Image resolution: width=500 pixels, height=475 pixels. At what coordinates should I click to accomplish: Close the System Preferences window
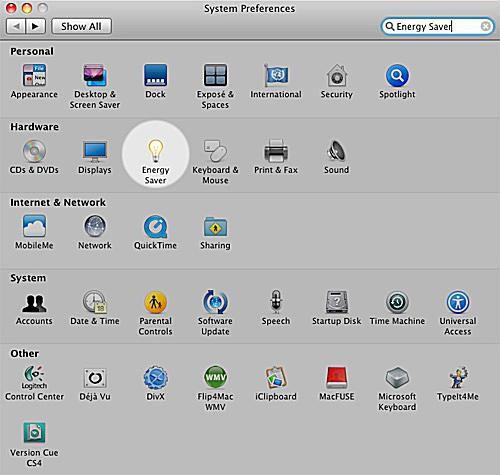point(11,8)
